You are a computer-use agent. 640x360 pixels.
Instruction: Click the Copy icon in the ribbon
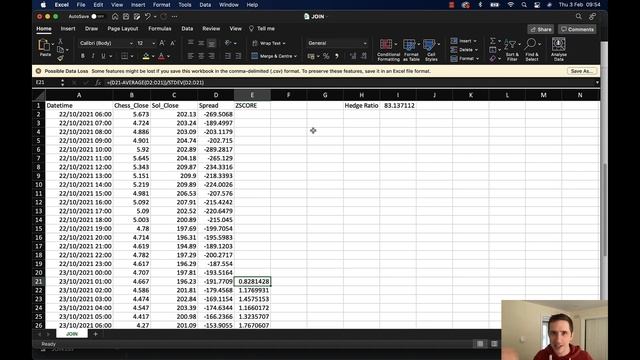(x=60, y=50)
